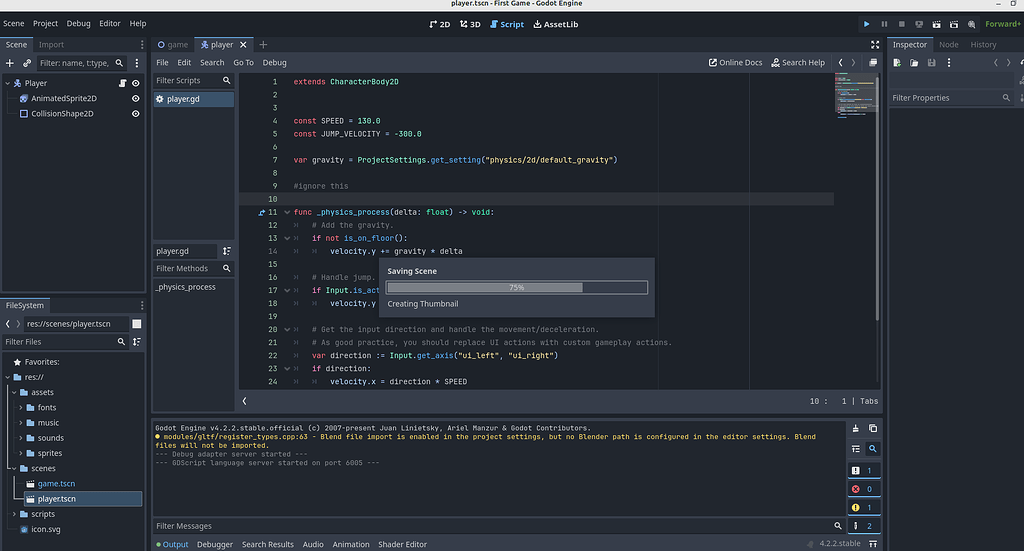This screenshot has height=551, width=1024.
Task: Collapse the res:// root folder
Action: click(x=8, y=377)
